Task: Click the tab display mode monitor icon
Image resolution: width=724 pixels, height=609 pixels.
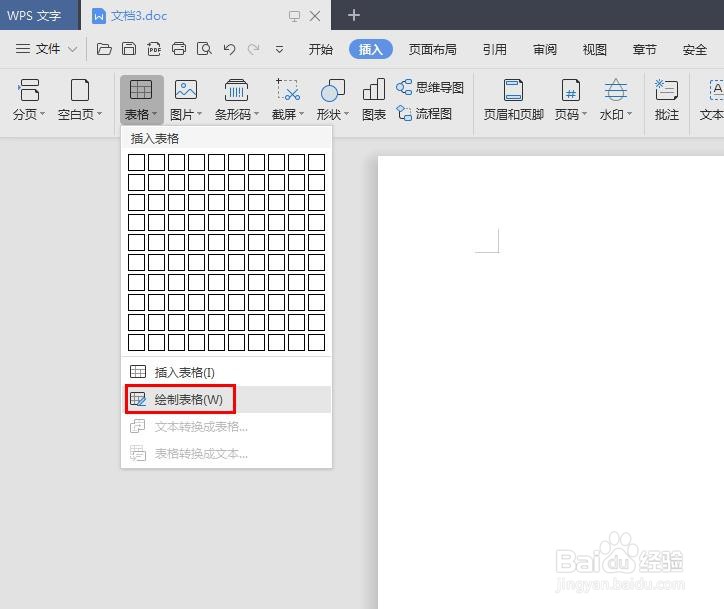Action: pos(294,17)
